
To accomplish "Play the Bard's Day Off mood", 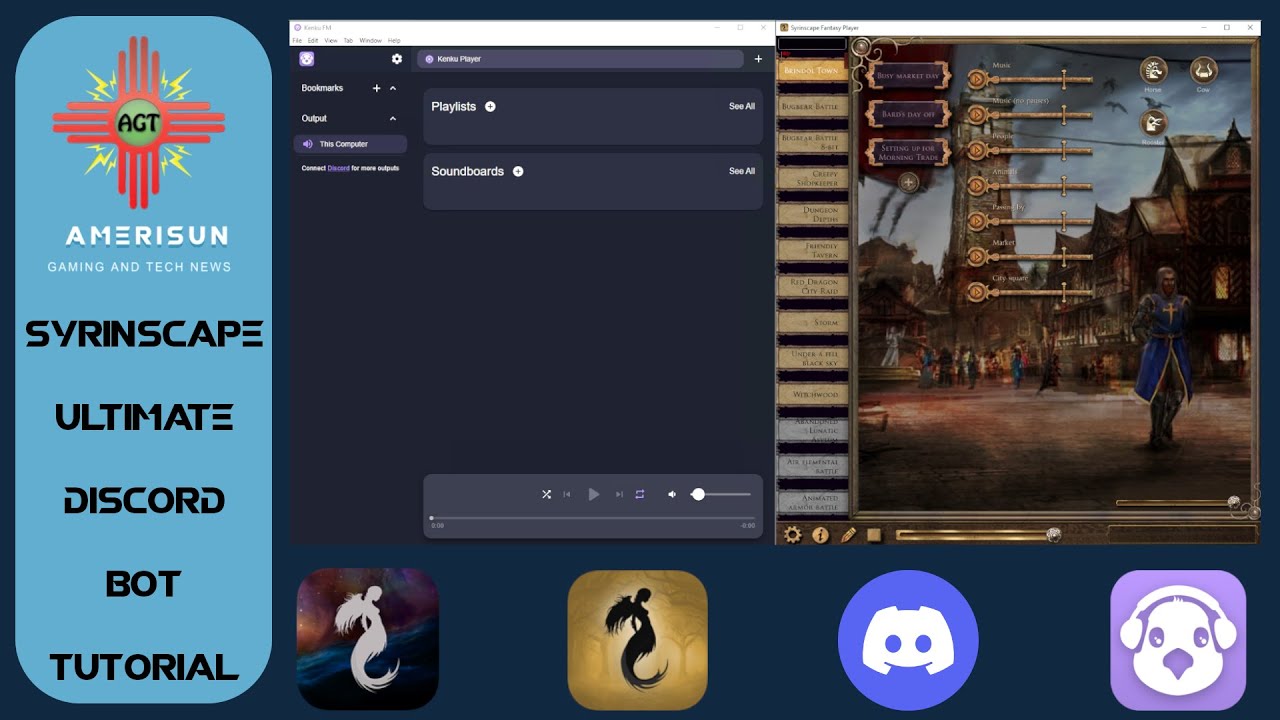I will click(x=907, y=114).
